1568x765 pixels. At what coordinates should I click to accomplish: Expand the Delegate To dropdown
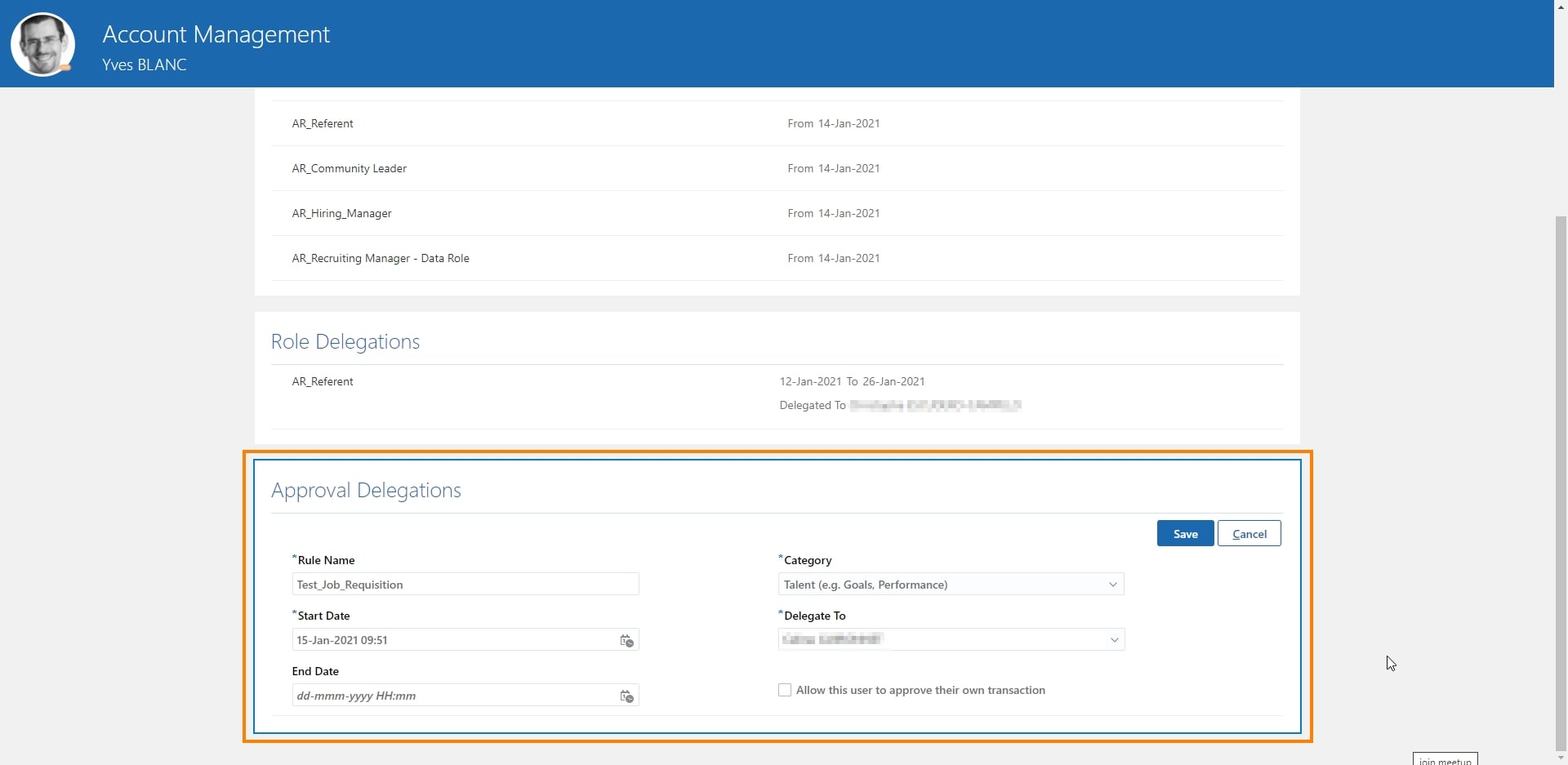(1114, 640)
